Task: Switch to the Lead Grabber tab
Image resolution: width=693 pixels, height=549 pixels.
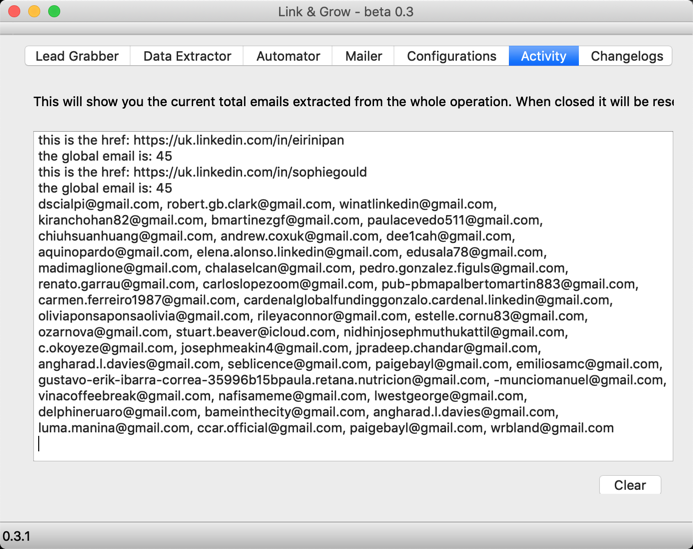Action: 77,56
